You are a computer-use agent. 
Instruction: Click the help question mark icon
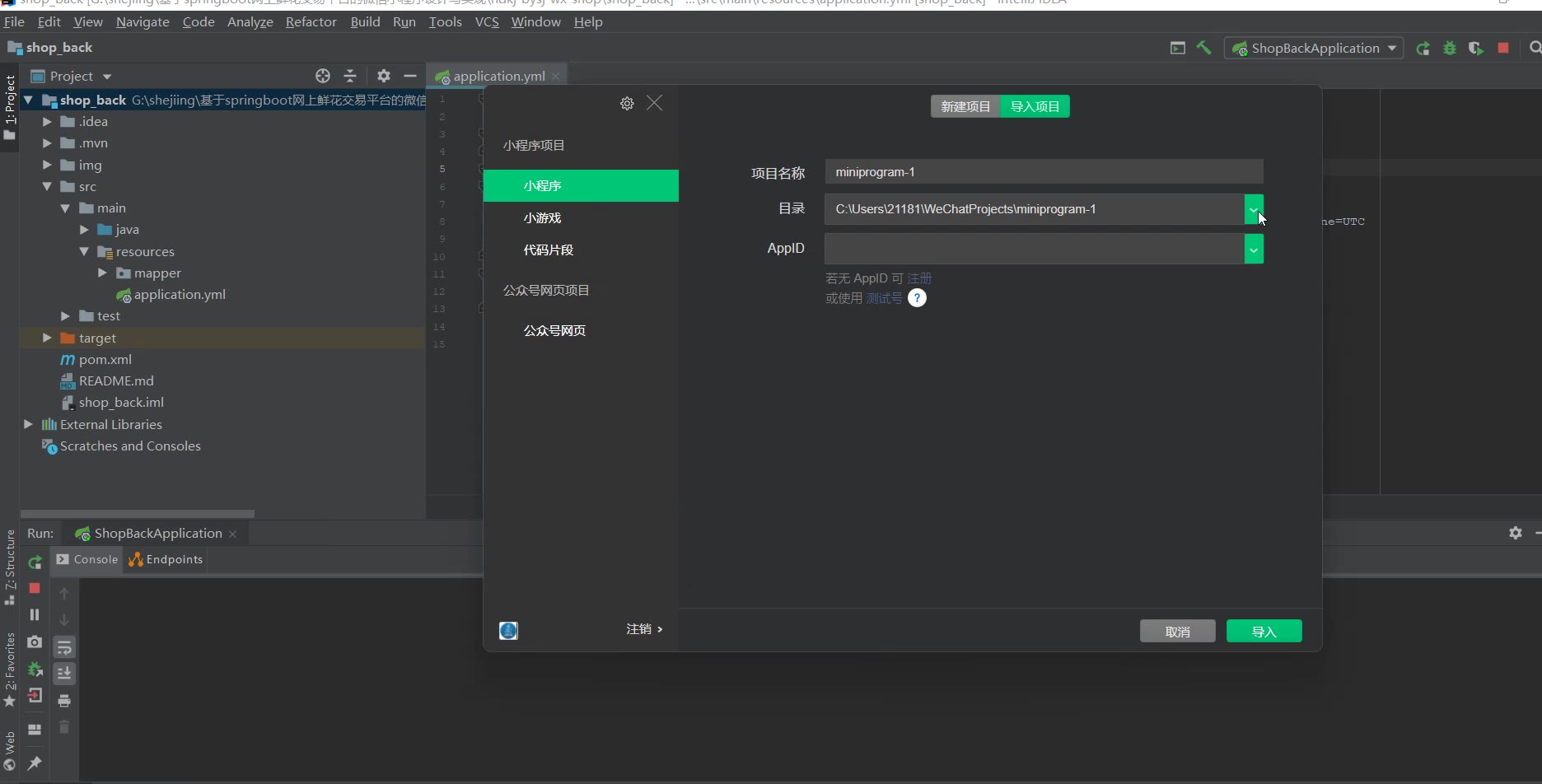pos(917,298)
